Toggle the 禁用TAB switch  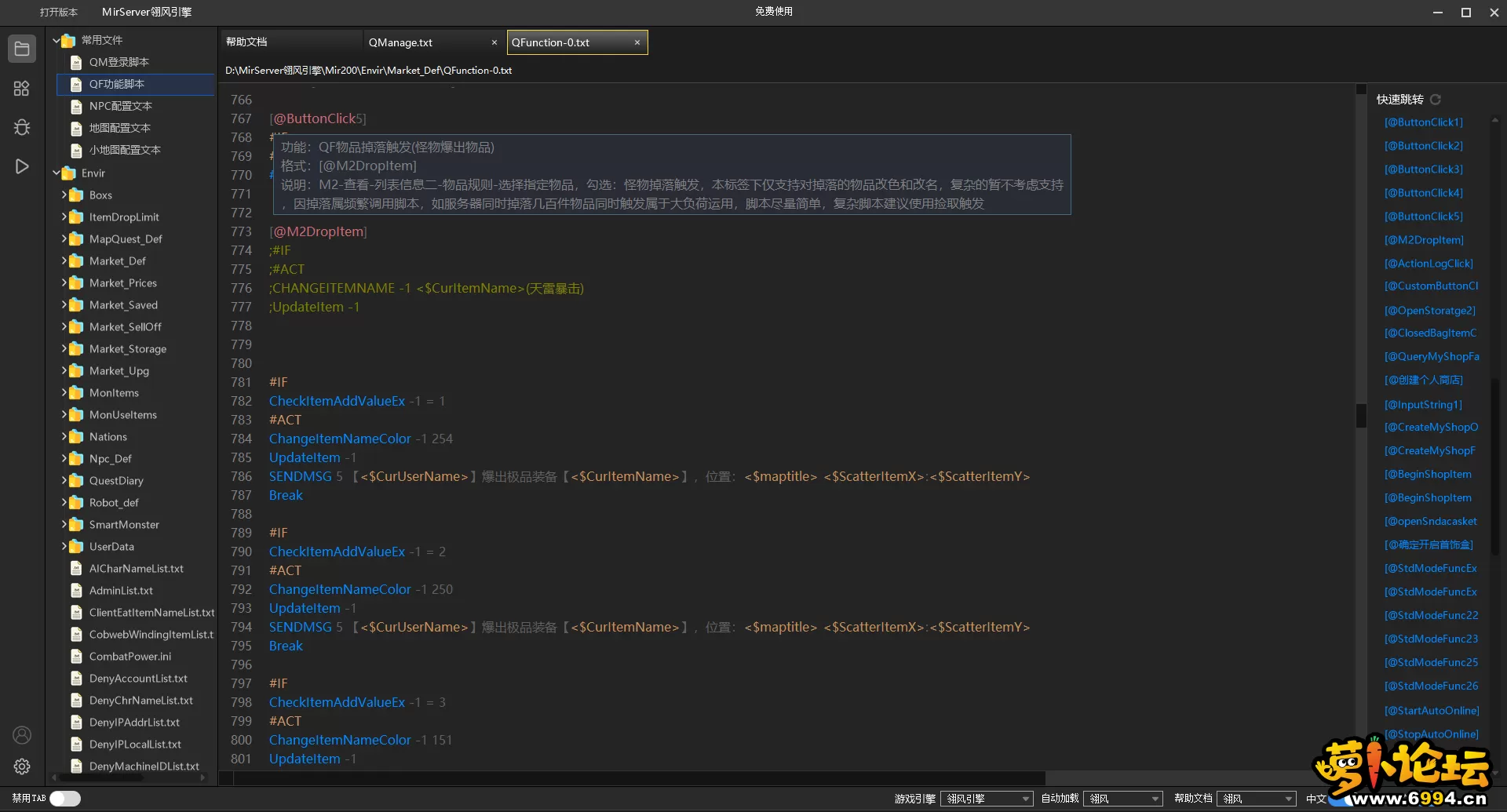[65, 798]
